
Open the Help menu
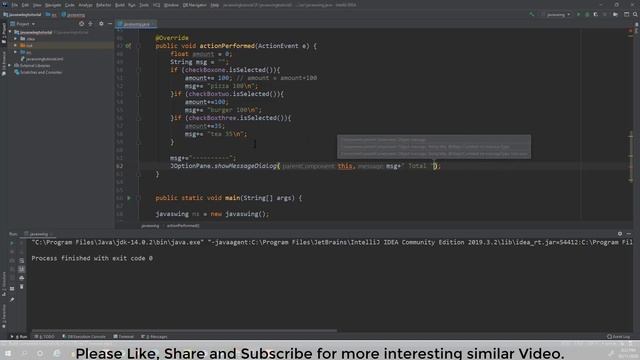(x=215, y=5)
